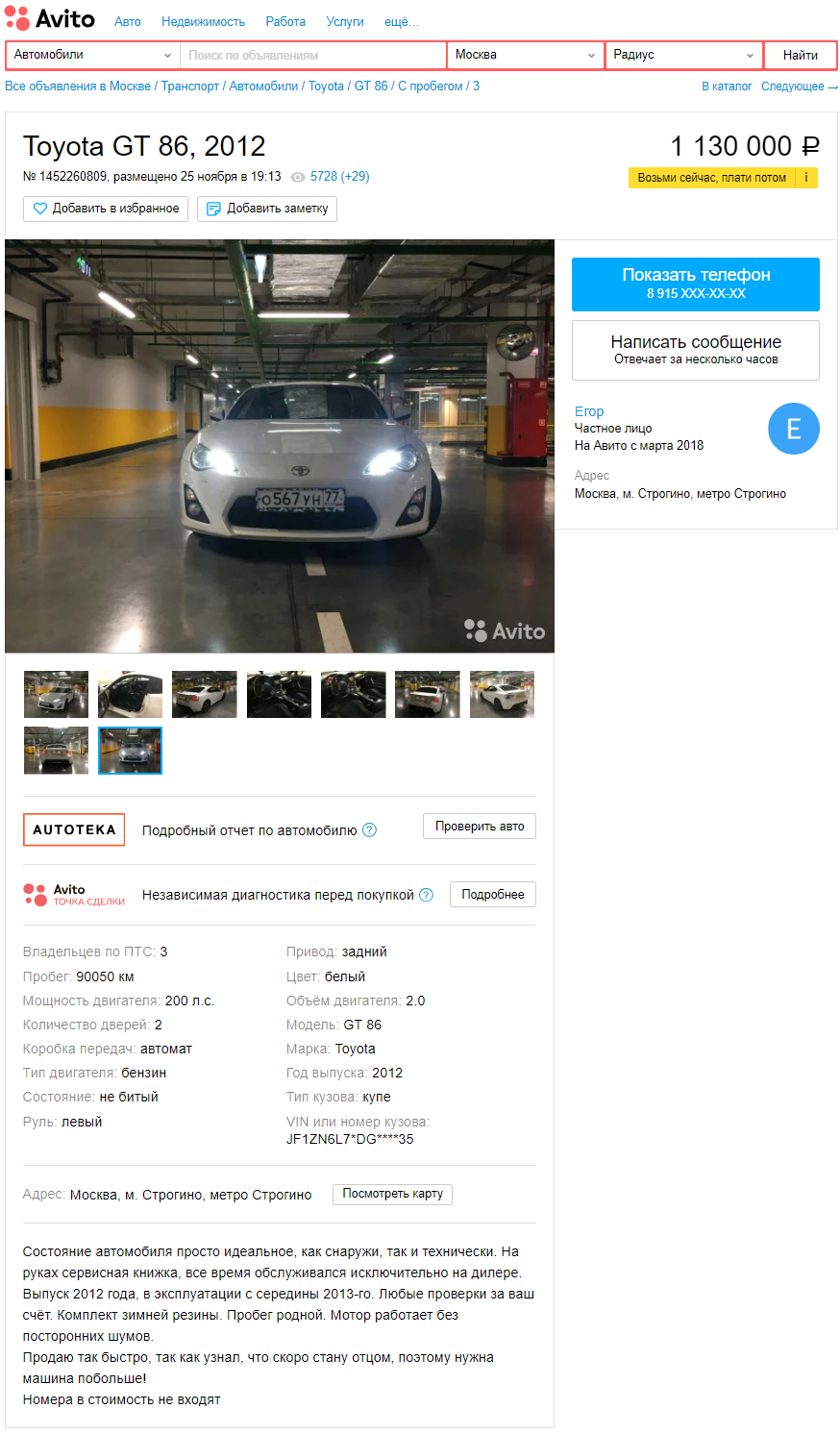Click Добавить заметку button
The height and width of the screenshot is (1434, 840).
(267, 209)
